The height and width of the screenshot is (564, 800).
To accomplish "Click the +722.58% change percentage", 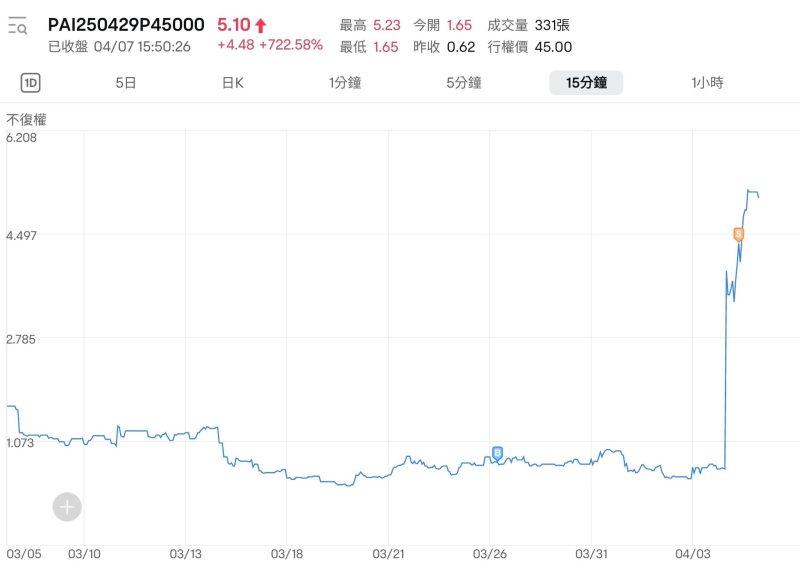I will [x=291, y=45].
